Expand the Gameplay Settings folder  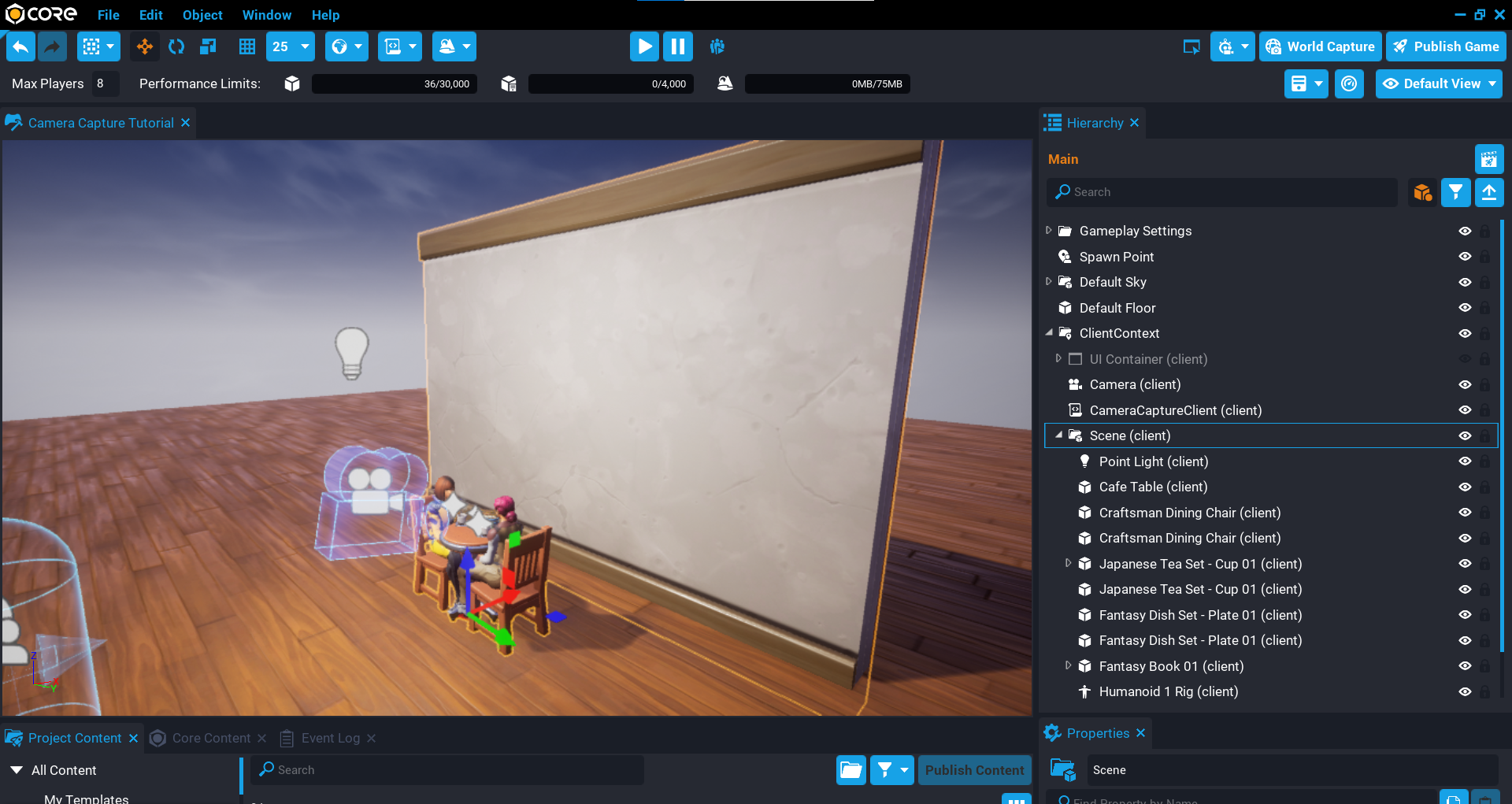pos(1049,231)
